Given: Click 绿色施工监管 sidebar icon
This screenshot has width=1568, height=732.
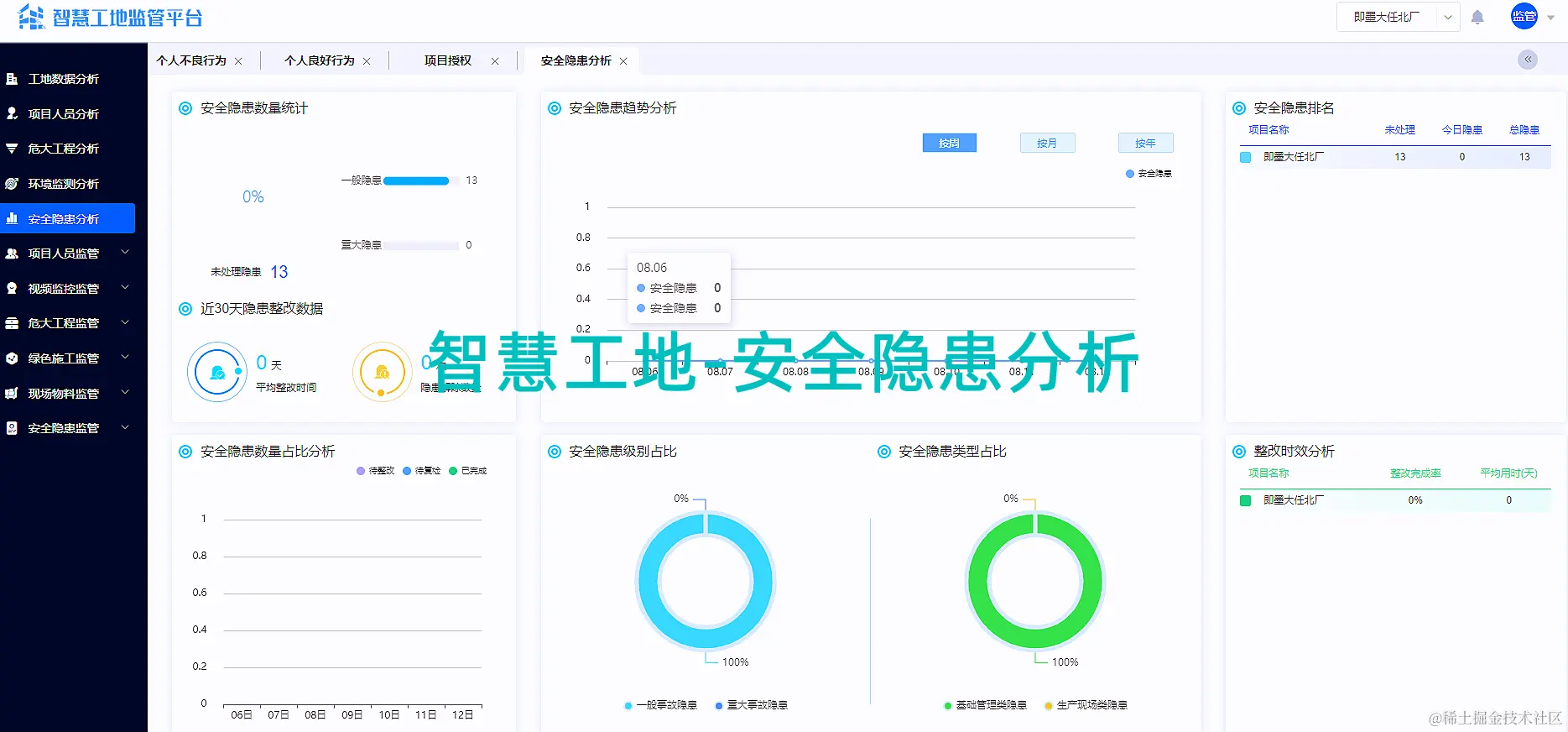Looking at the screenshot, I should point(12,358).
